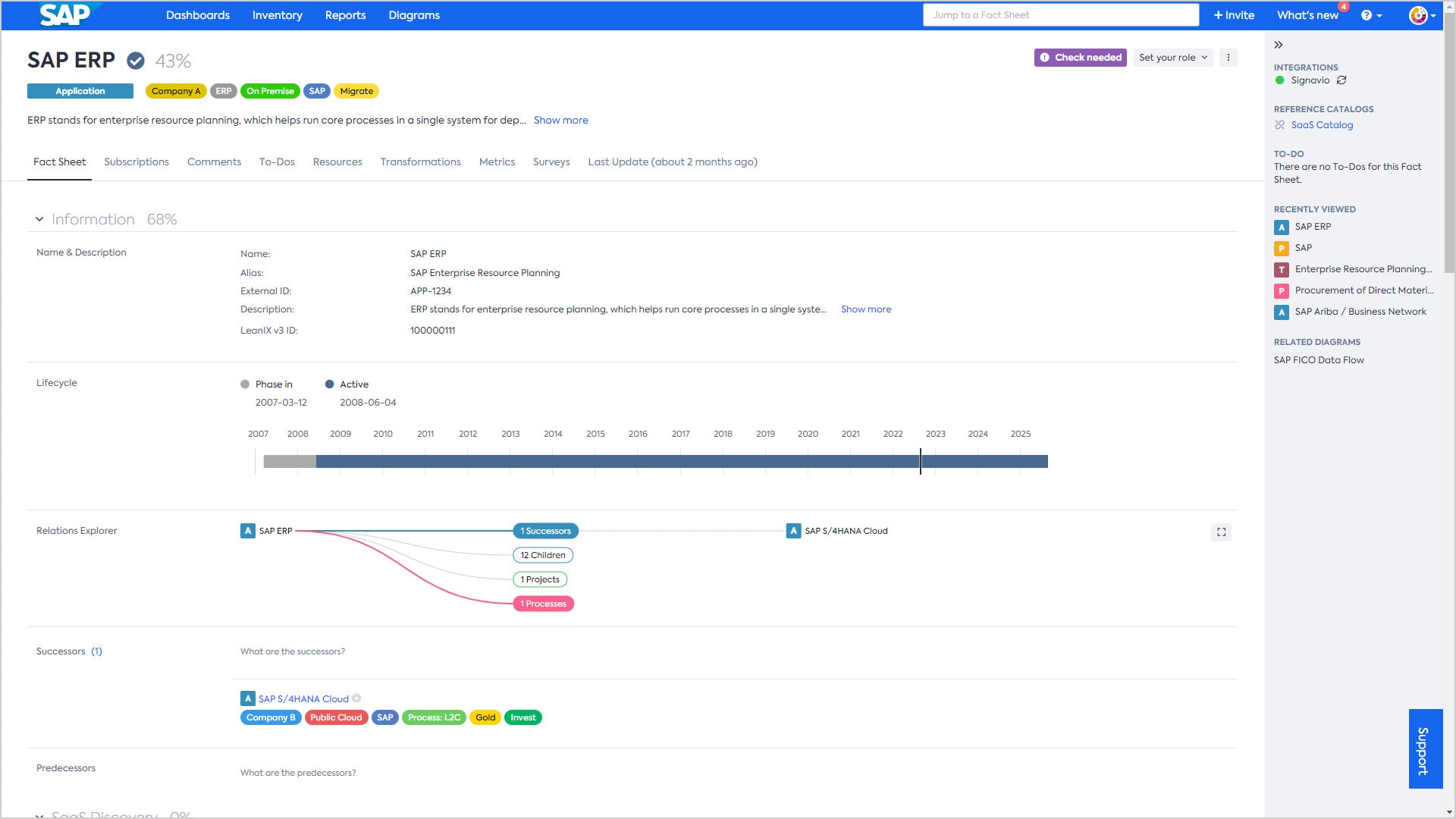Collapse the right sidebar with double chevron

pos(1279,45)
